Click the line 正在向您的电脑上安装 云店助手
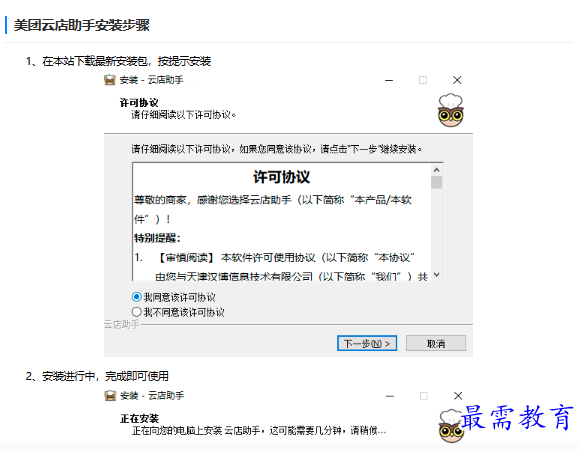The height and width of the screenshot is (449, 582). pyautogui.click(x=259, y=431)
